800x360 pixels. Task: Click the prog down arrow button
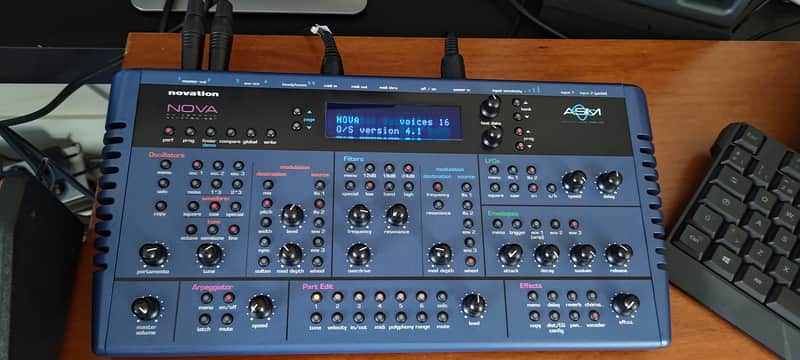520,146
